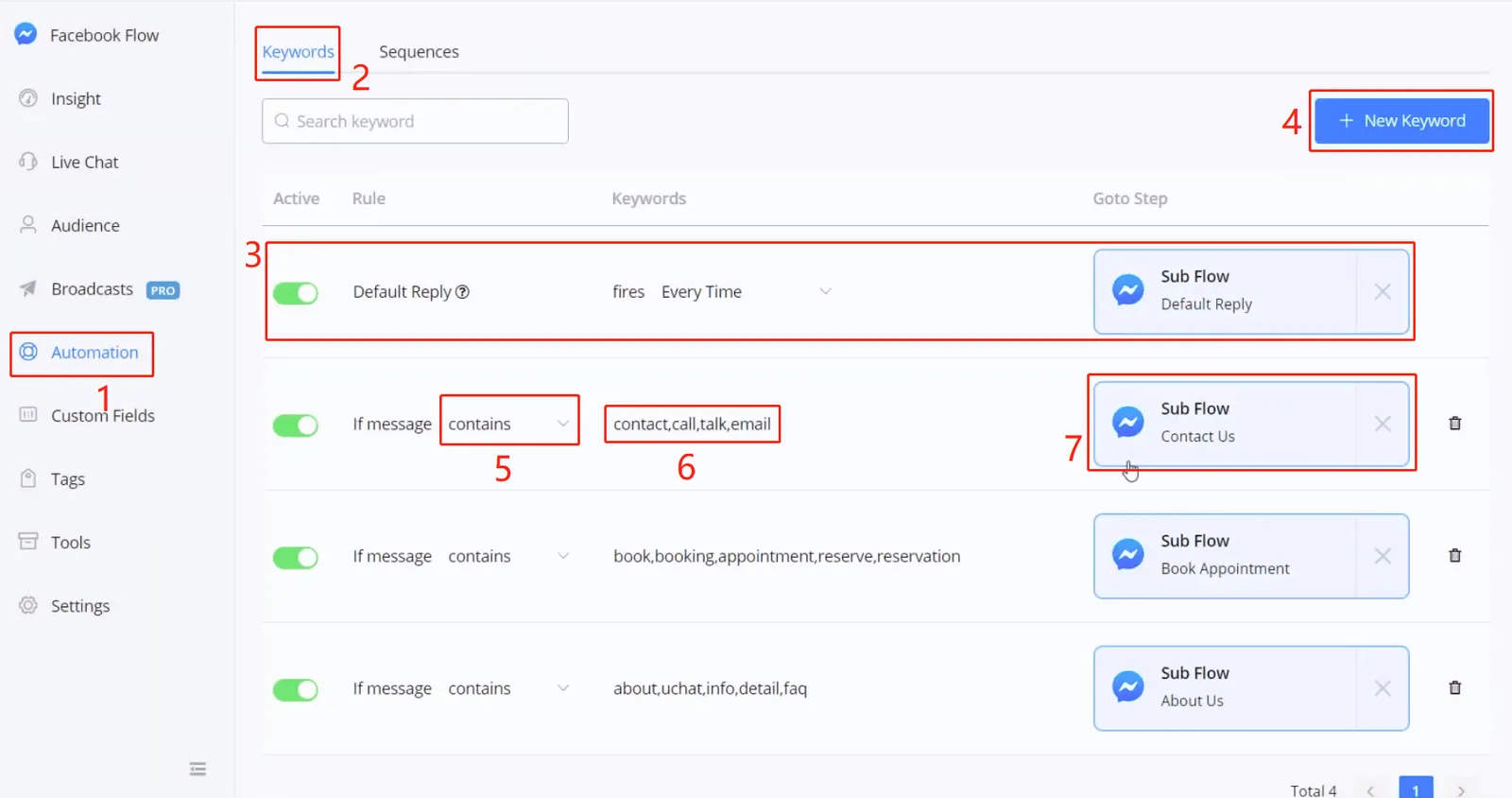Click the New Keyword button

coord(1401,120)
